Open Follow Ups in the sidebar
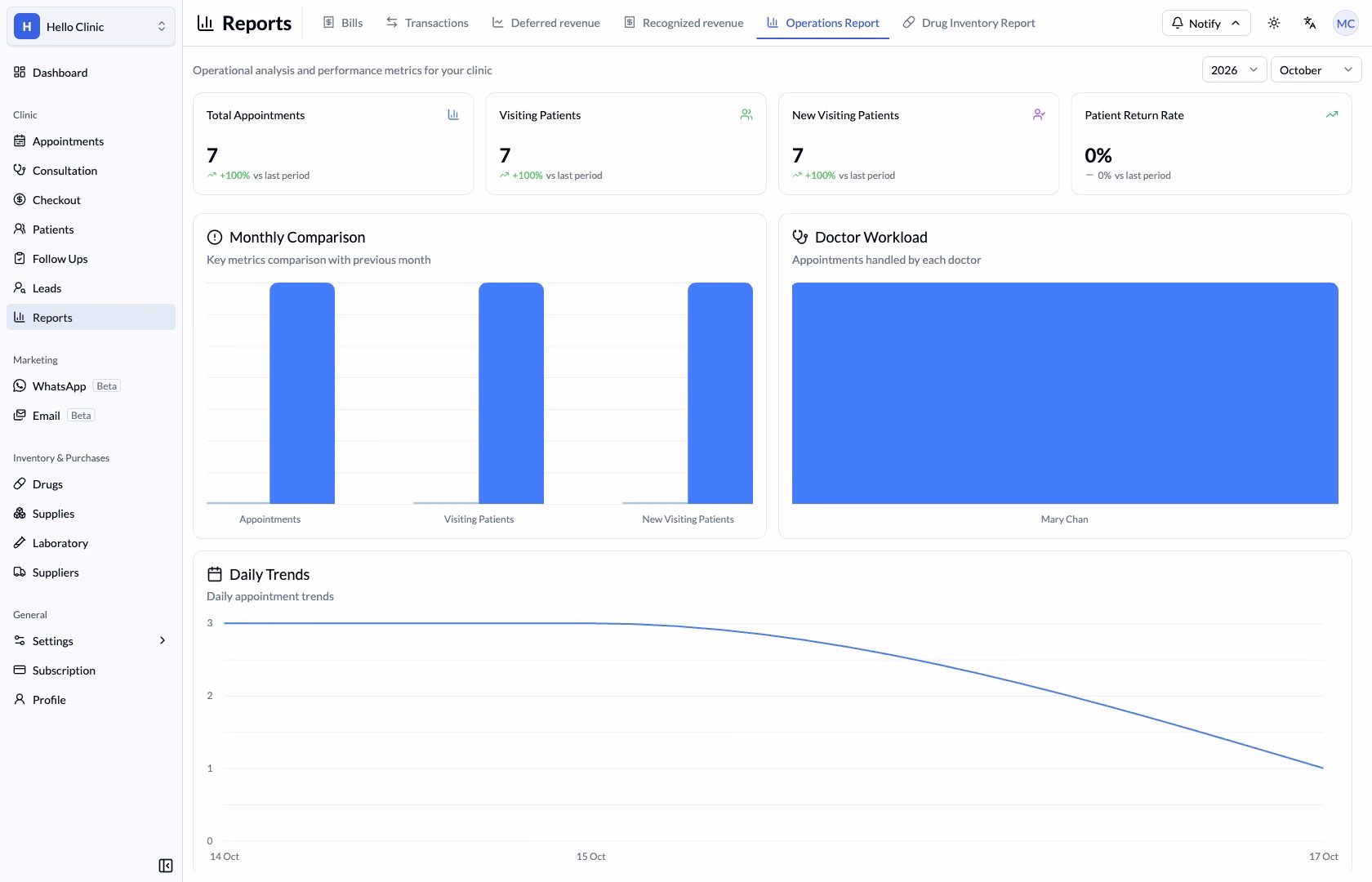Image resolution: width=1372 pixels, height=882 pixels. [91, 259]
